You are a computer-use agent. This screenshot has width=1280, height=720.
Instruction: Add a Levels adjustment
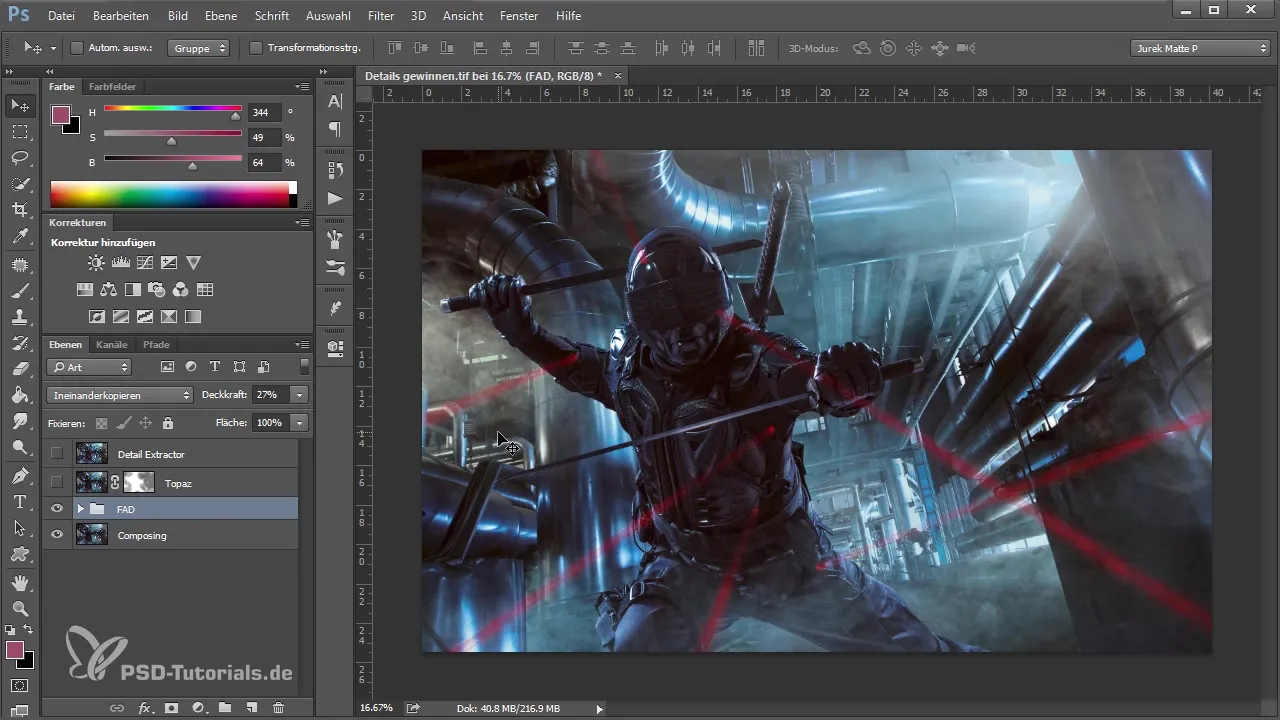click(x=121, y=263)
